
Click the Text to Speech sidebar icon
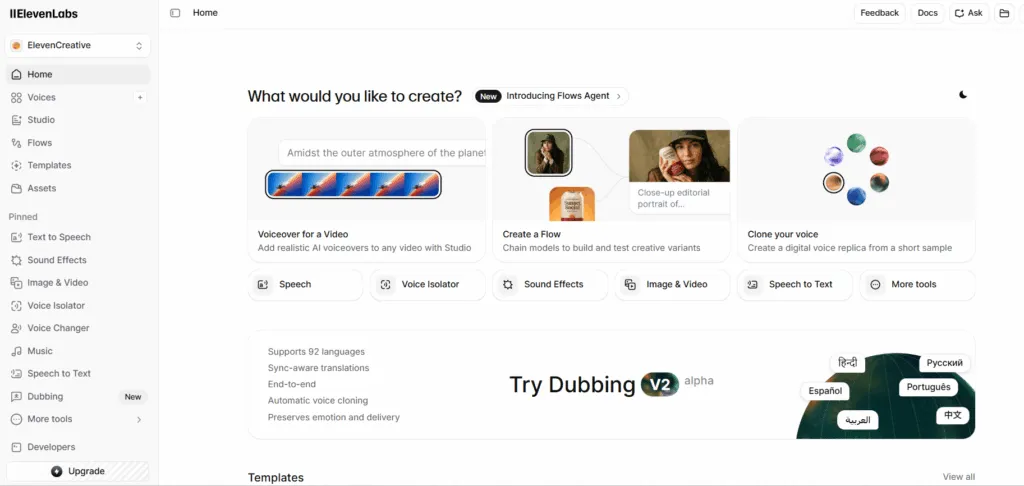click(16, 237)
